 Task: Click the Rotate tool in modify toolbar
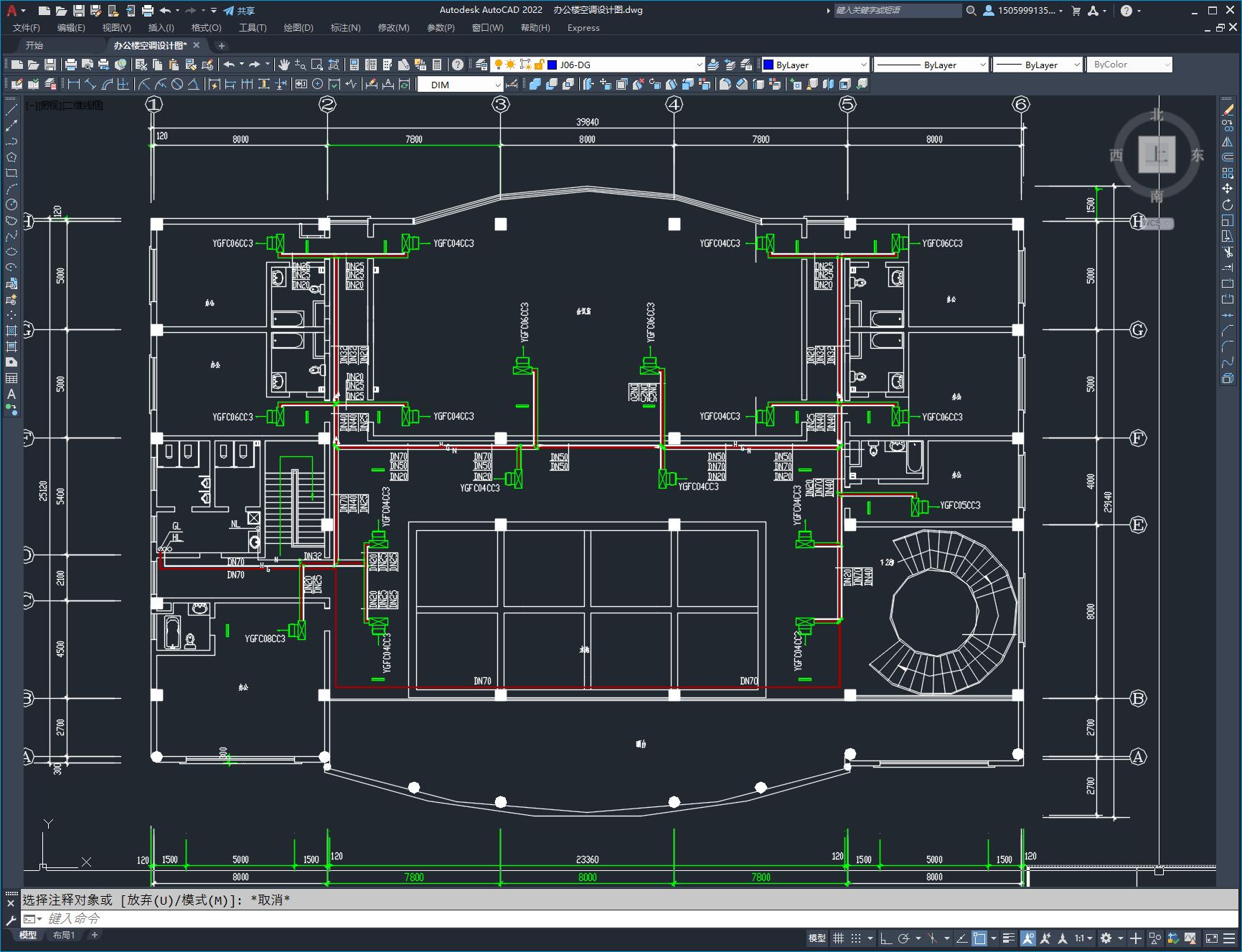coord(1228,204)
